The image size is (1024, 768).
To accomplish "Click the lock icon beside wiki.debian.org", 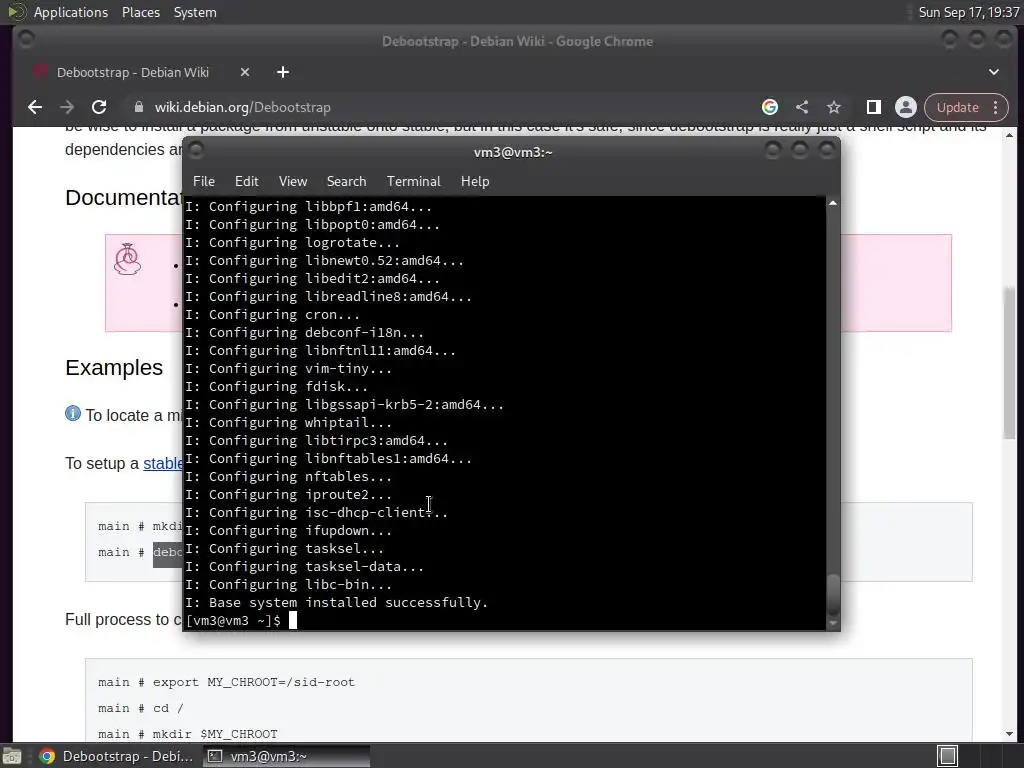I will 138,107.
